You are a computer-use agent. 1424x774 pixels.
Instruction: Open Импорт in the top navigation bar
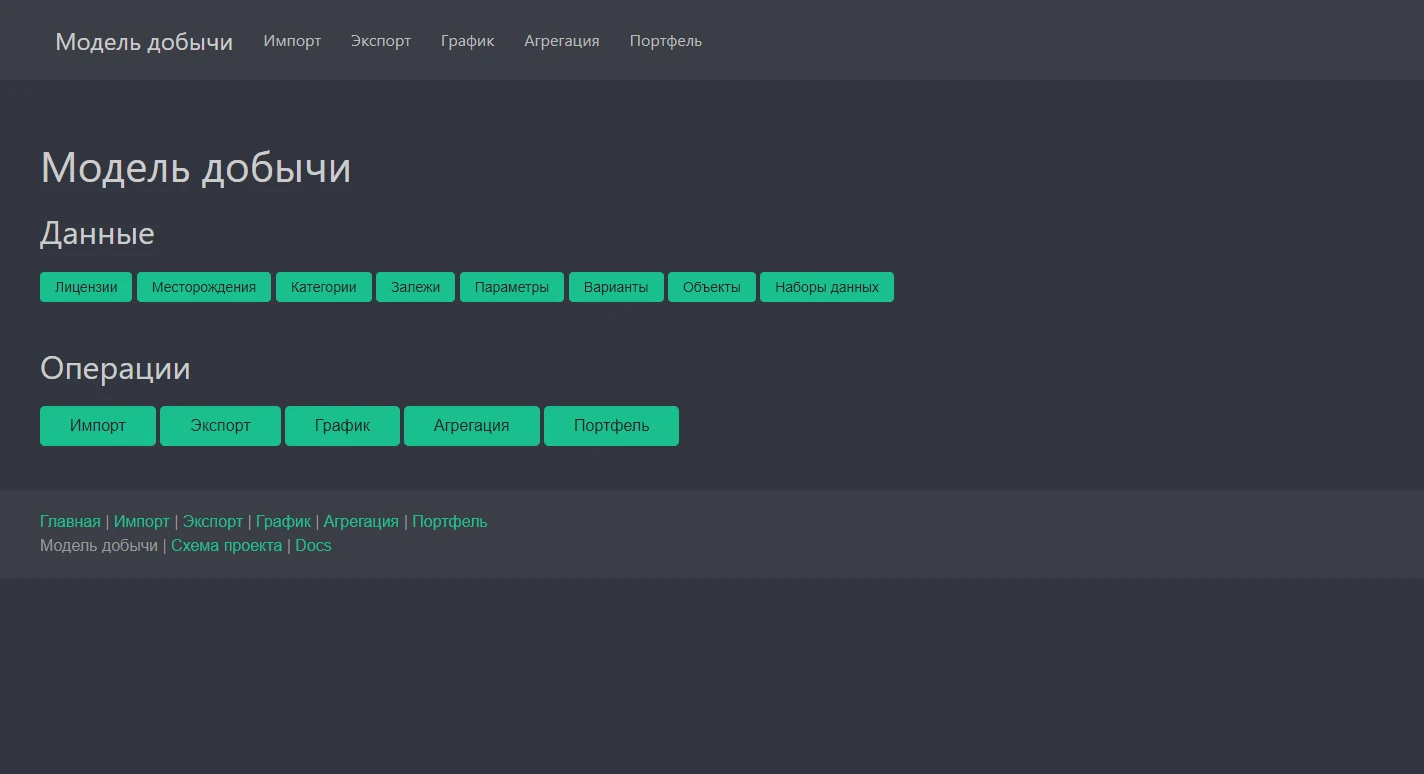(292, 41)
